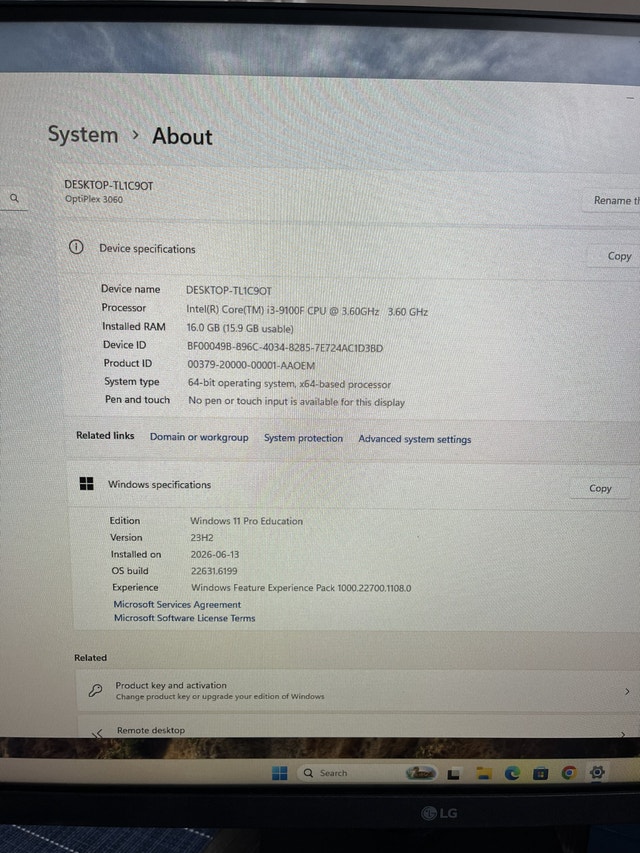The height and width of the screenshot is (853, 640).
Task: Open the Windows Start menu
Action: coord(279,773)
